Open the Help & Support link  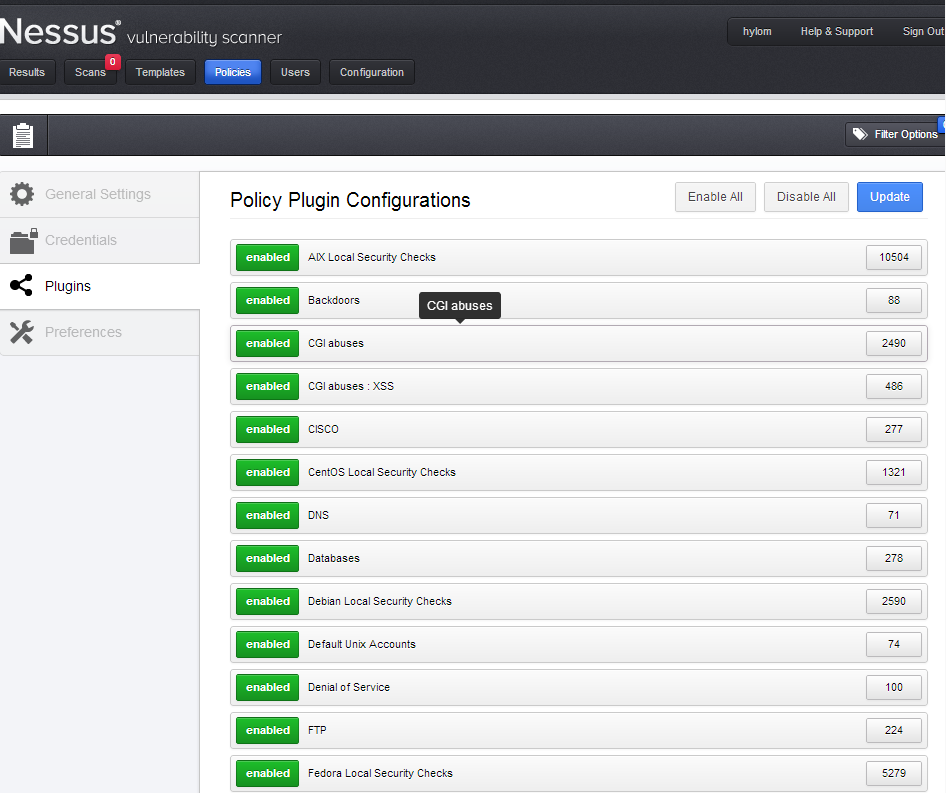coord(836,32)
